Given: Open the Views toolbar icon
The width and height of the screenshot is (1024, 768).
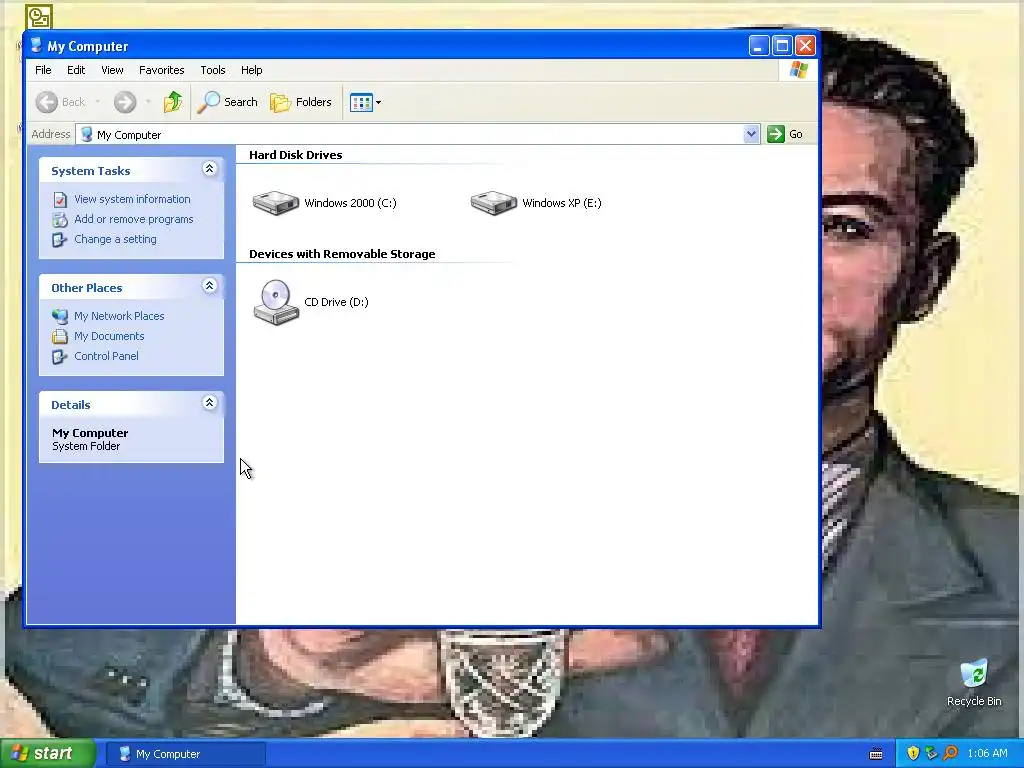Looking at the screenshot, I should [x=365, y=102].
